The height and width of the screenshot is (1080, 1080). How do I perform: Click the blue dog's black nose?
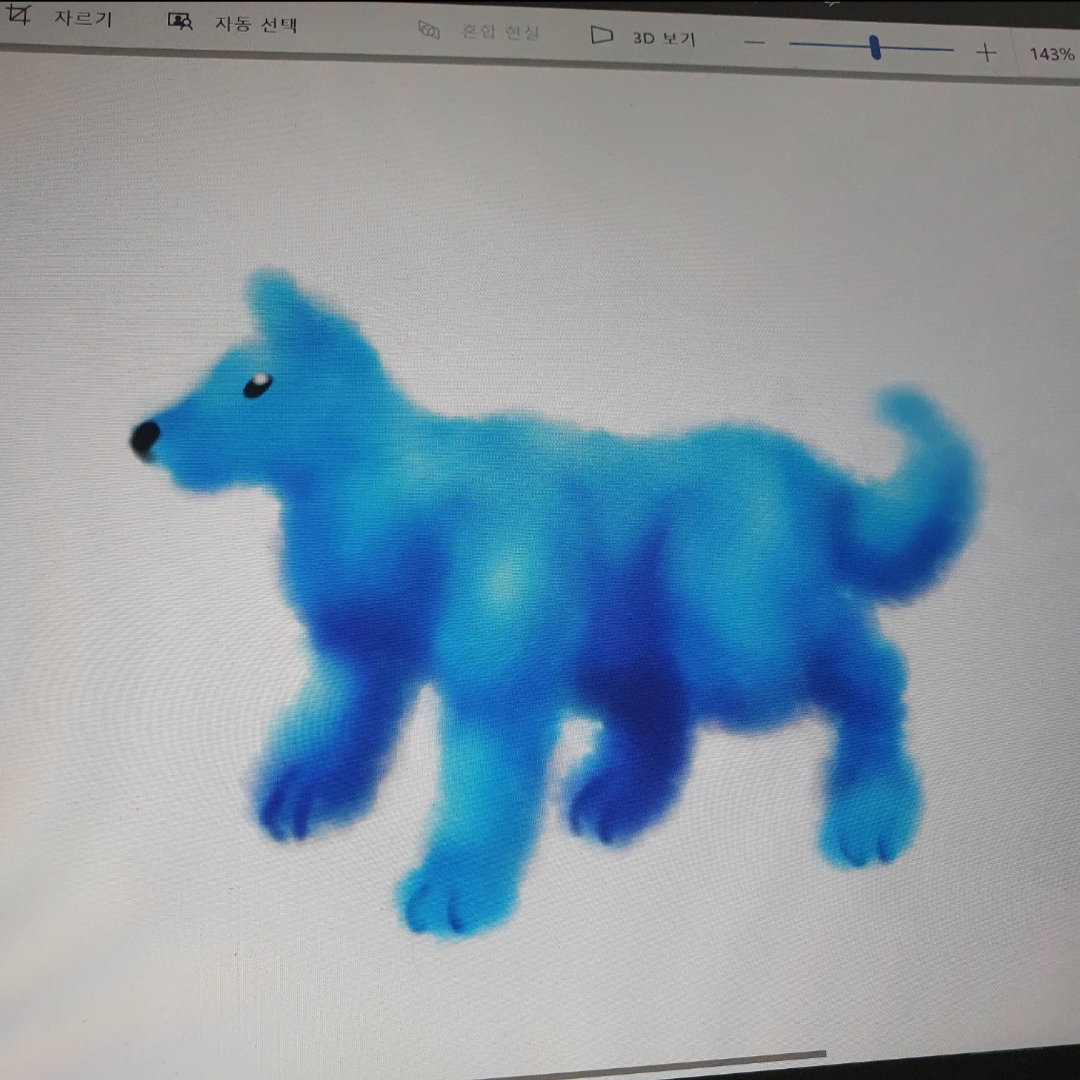click(145, 437)
